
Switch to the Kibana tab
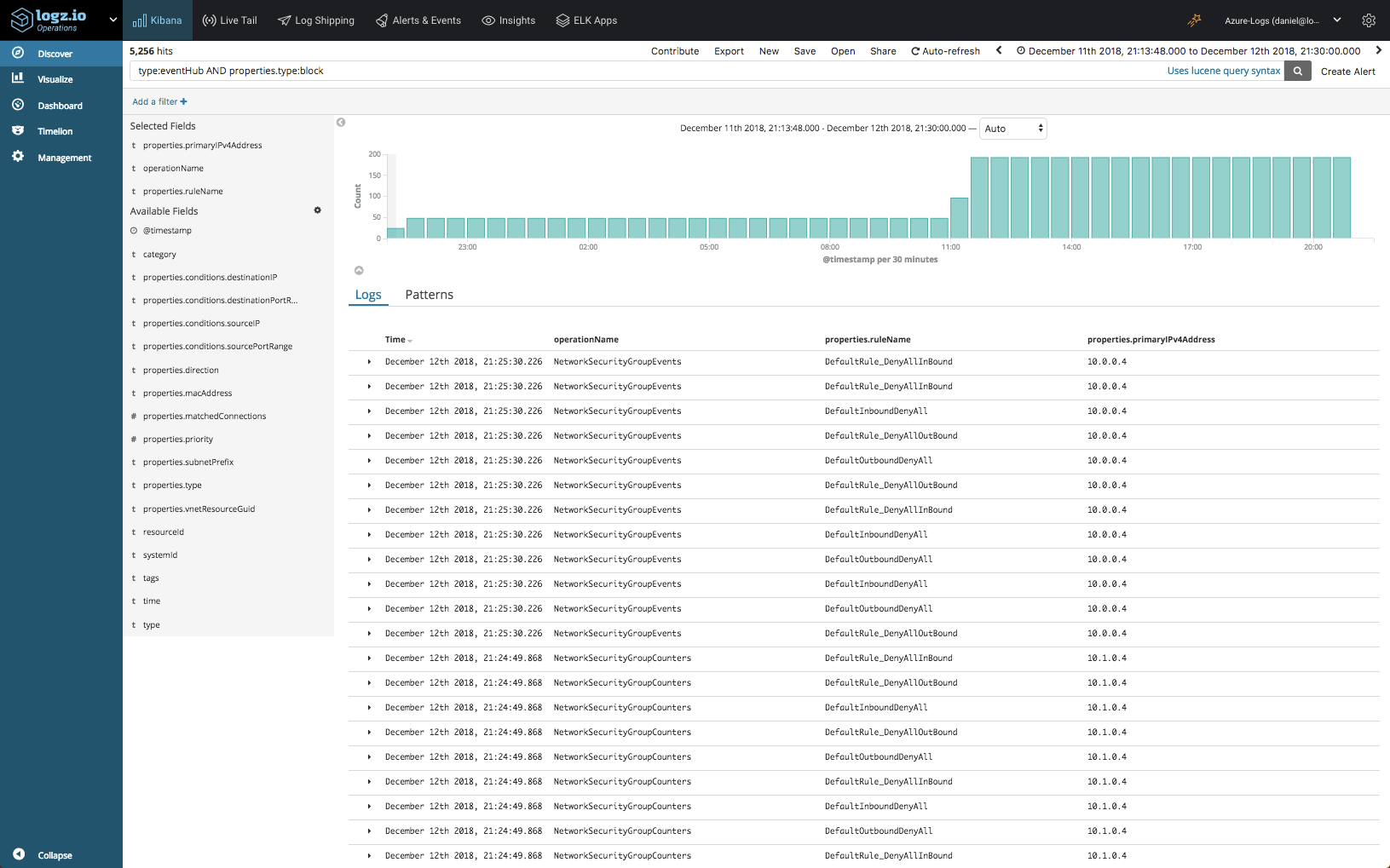158,20
